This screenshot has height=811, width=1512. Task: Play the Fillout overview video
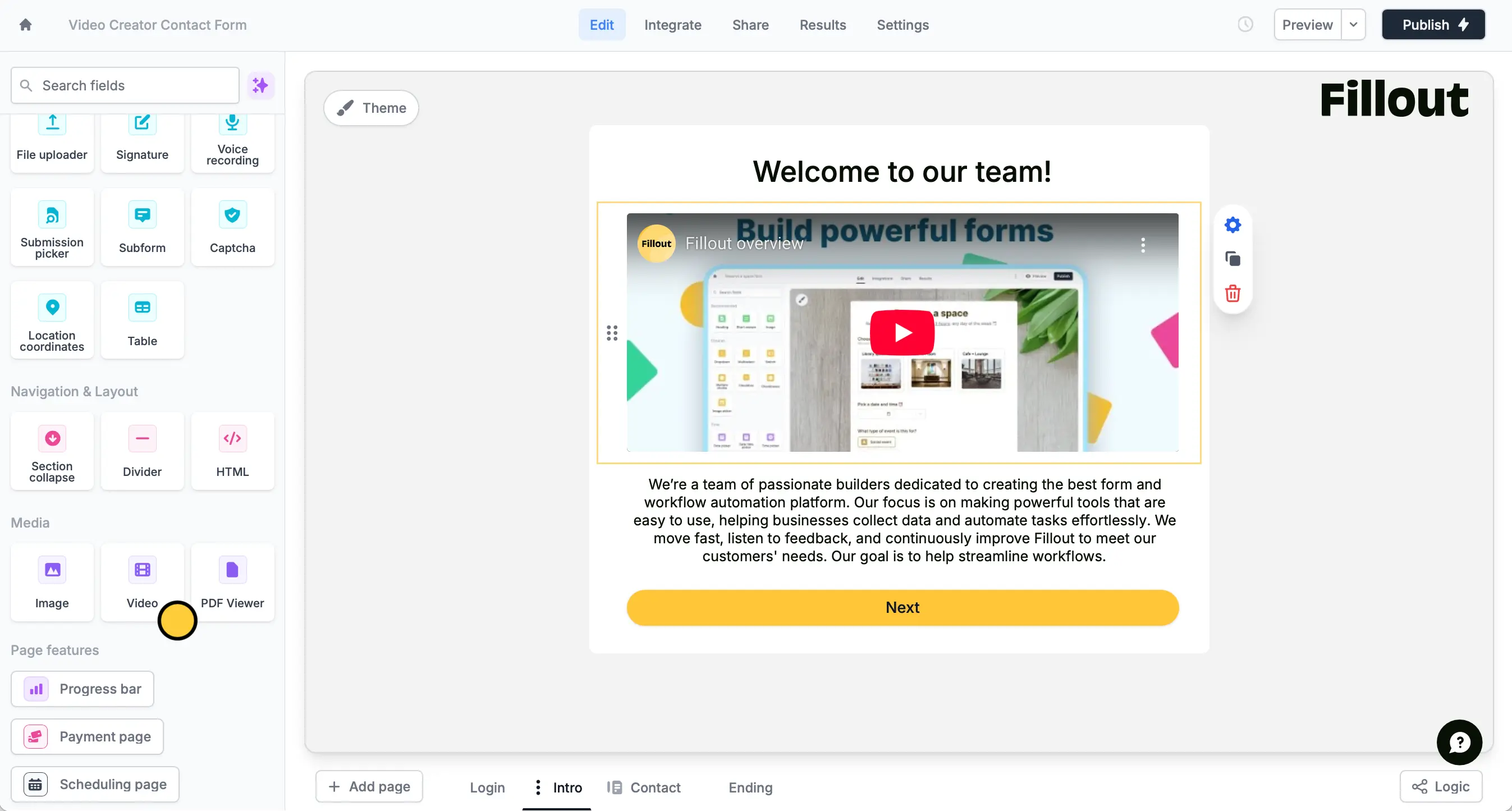point(902,333)
